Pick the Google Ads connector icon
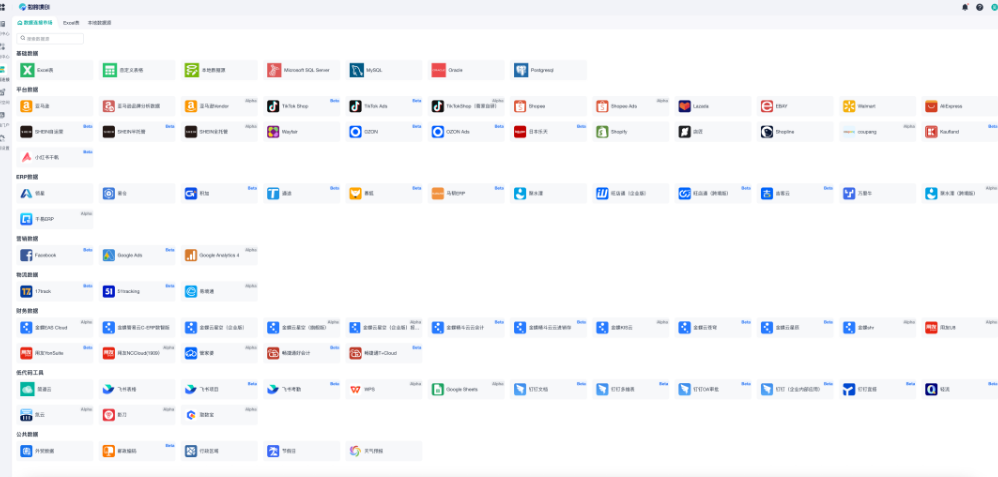998x477 pixels. coord(109,255)
